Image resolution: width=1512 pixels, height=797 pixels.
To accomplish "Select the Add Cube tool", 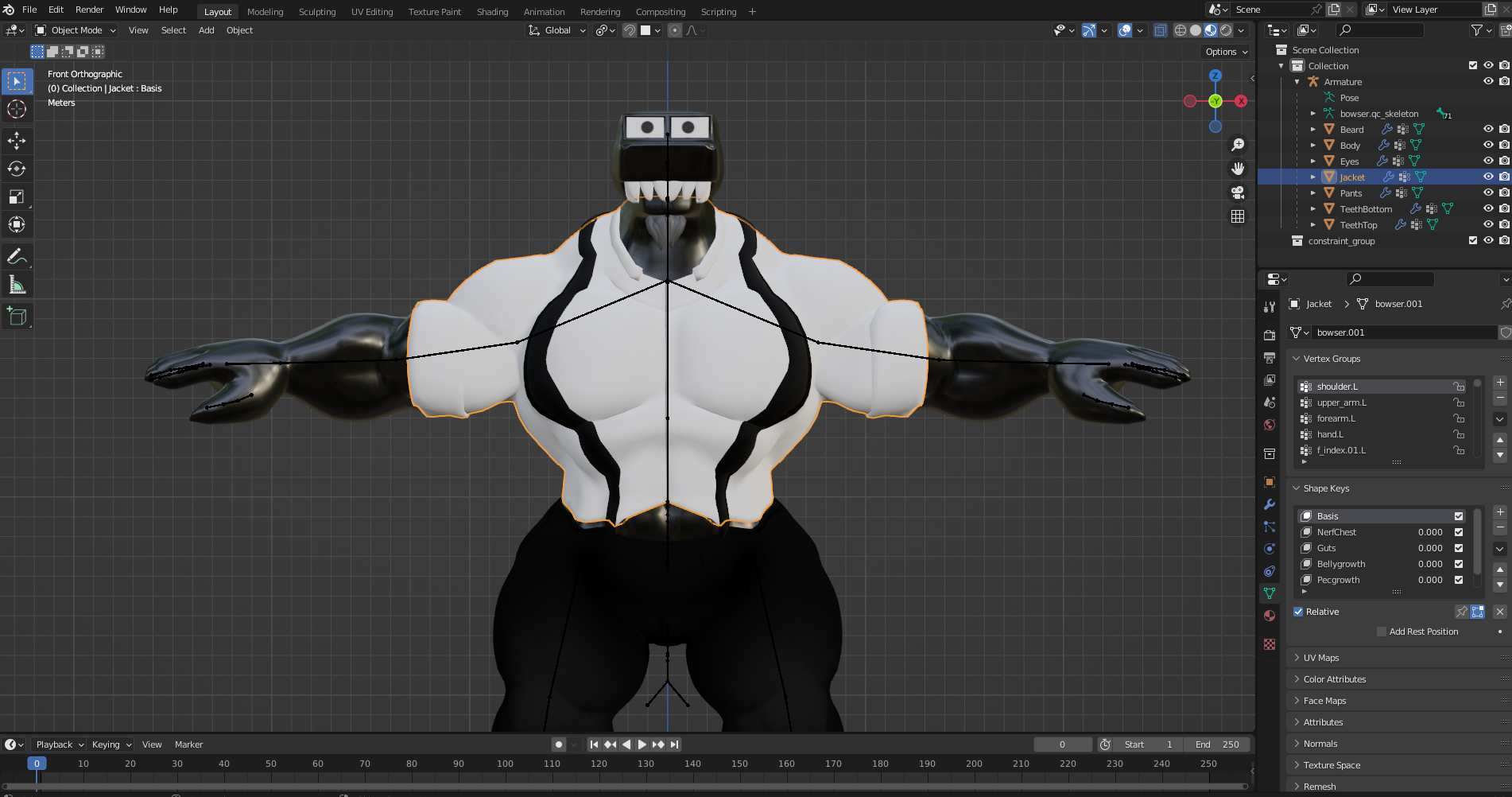I will pyautogui.click(x=17, y=317).
